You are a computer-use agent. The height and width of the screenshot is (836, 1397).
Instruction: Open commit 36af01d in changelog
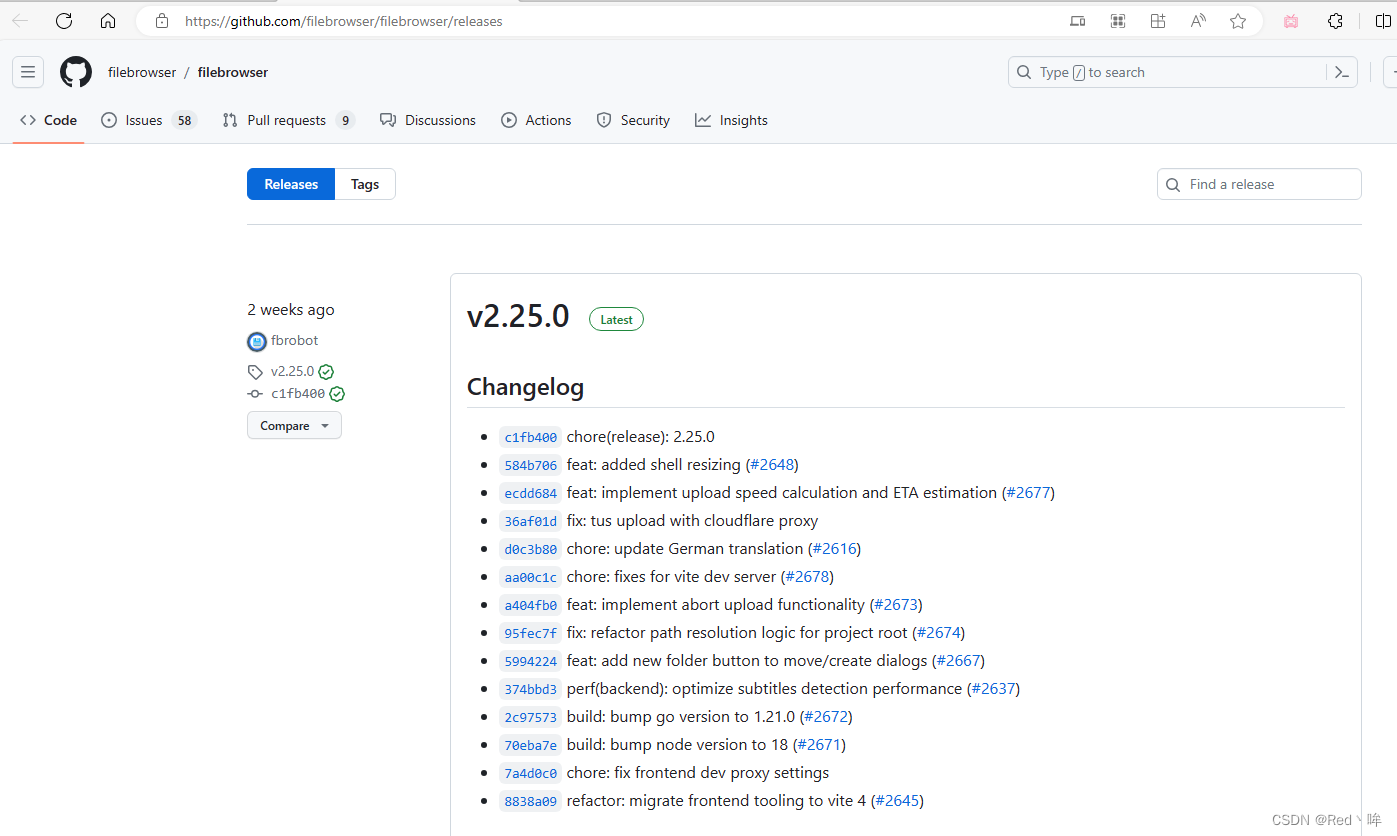coord(531,521)
